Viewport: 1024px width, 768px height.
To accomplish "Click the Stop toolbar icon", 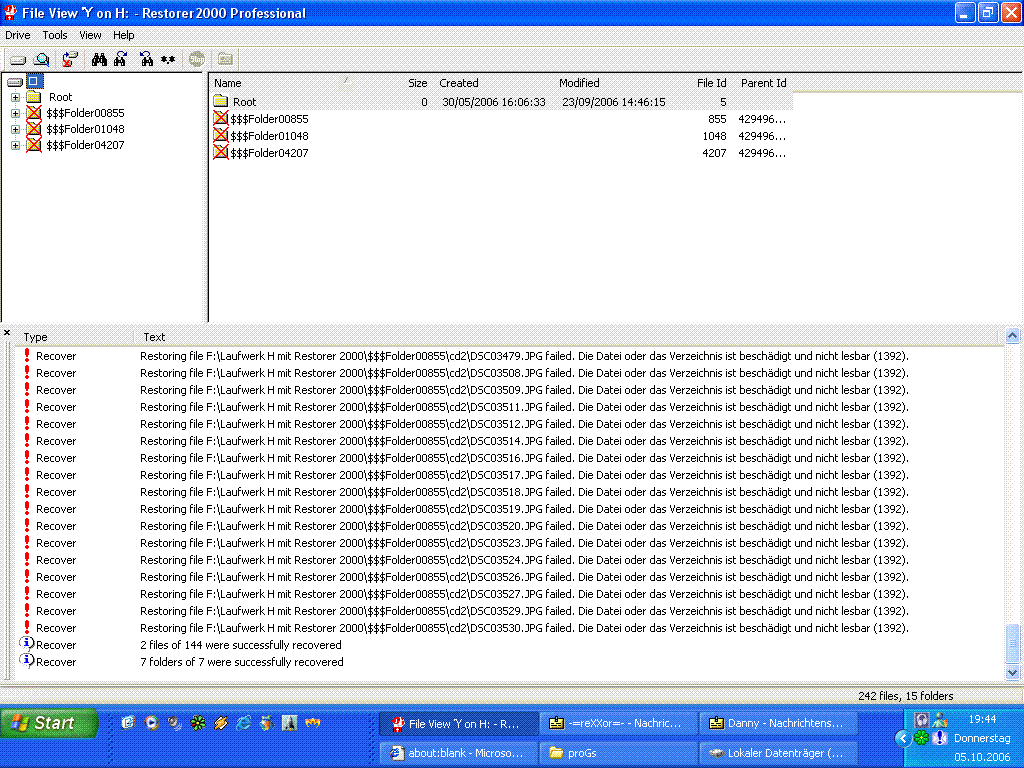I will point(197,59).
